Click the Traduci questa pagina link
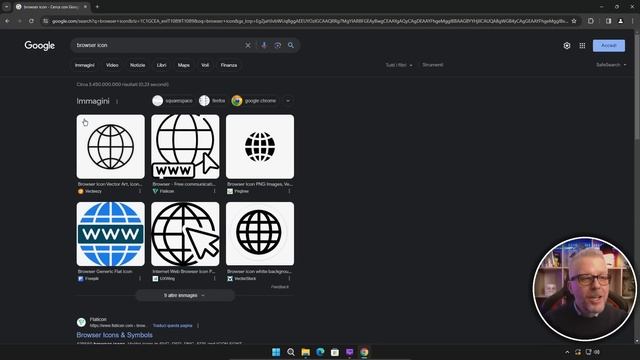Viewport: 640px width, 360px height. click(172, 326)
